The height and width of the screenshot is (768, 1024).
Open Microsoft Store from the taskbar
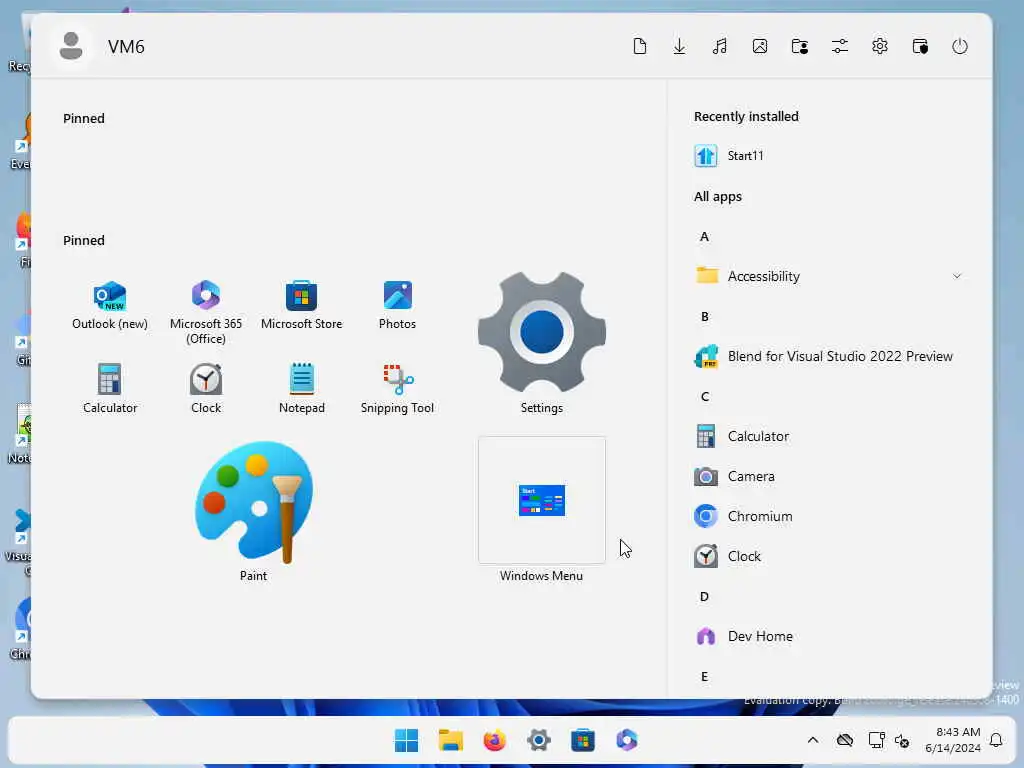click(x=583, y=740)
